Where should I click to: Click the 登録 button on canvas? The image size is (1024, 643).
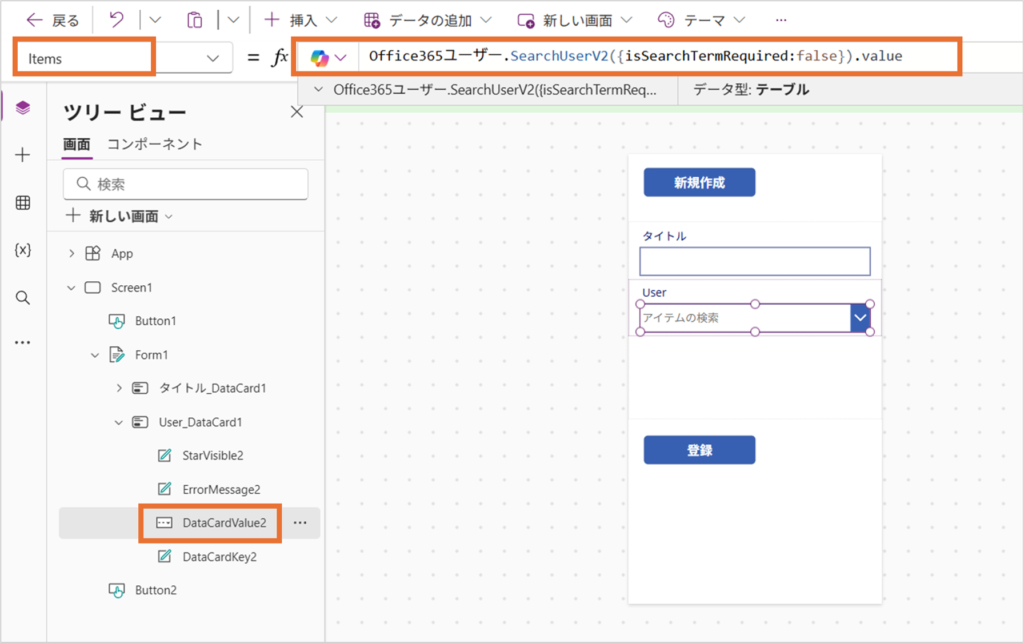(x=699, y=450)
